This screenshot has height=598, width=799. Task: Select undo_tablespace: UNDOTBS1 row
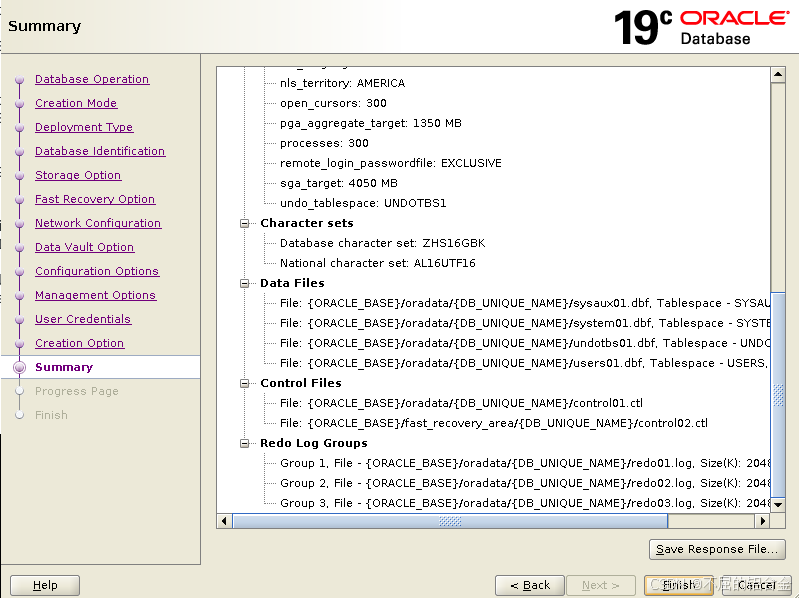coord(363,203)
